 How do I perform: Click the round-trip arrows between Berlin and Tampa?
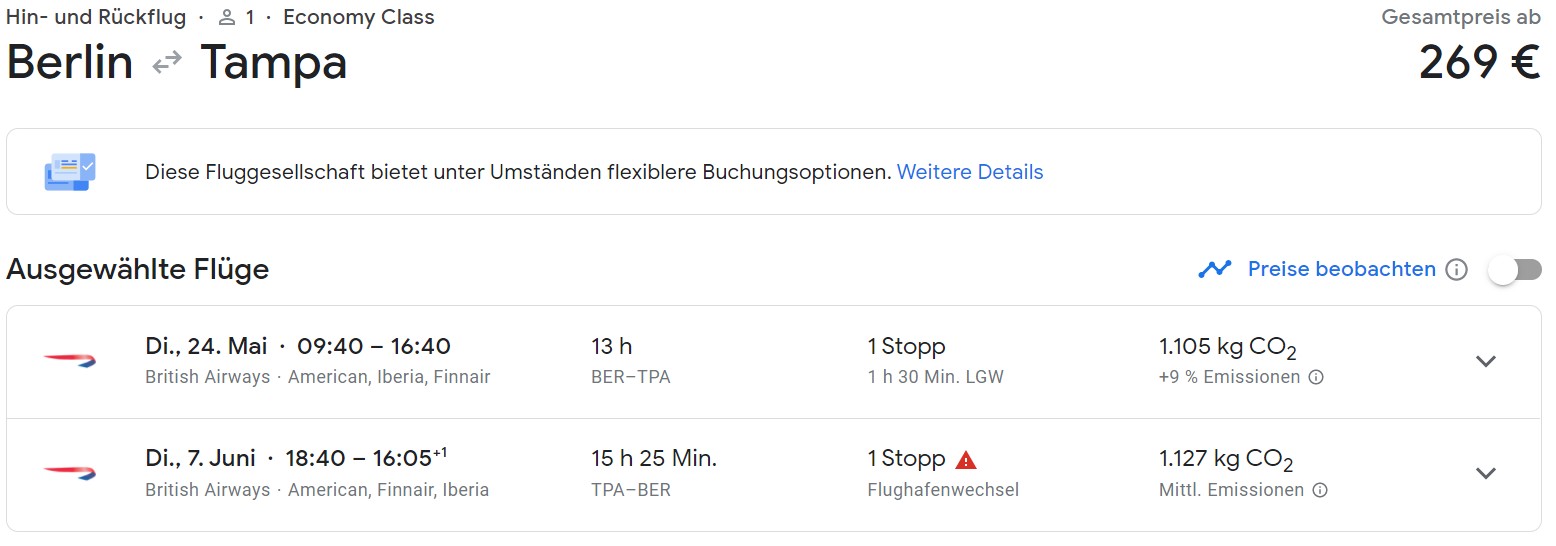[x=167, y=63]
